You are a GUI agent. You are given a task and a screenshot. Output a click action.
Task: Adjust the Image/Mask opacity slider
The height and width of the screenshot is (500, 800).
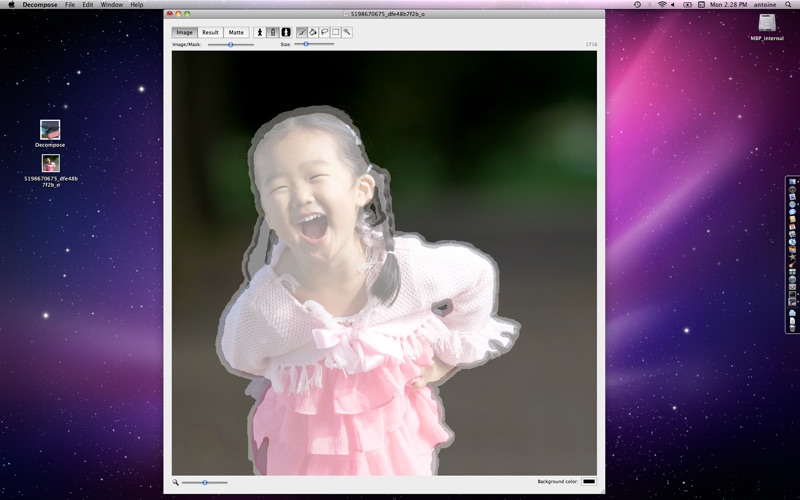[x=231, y=44]
